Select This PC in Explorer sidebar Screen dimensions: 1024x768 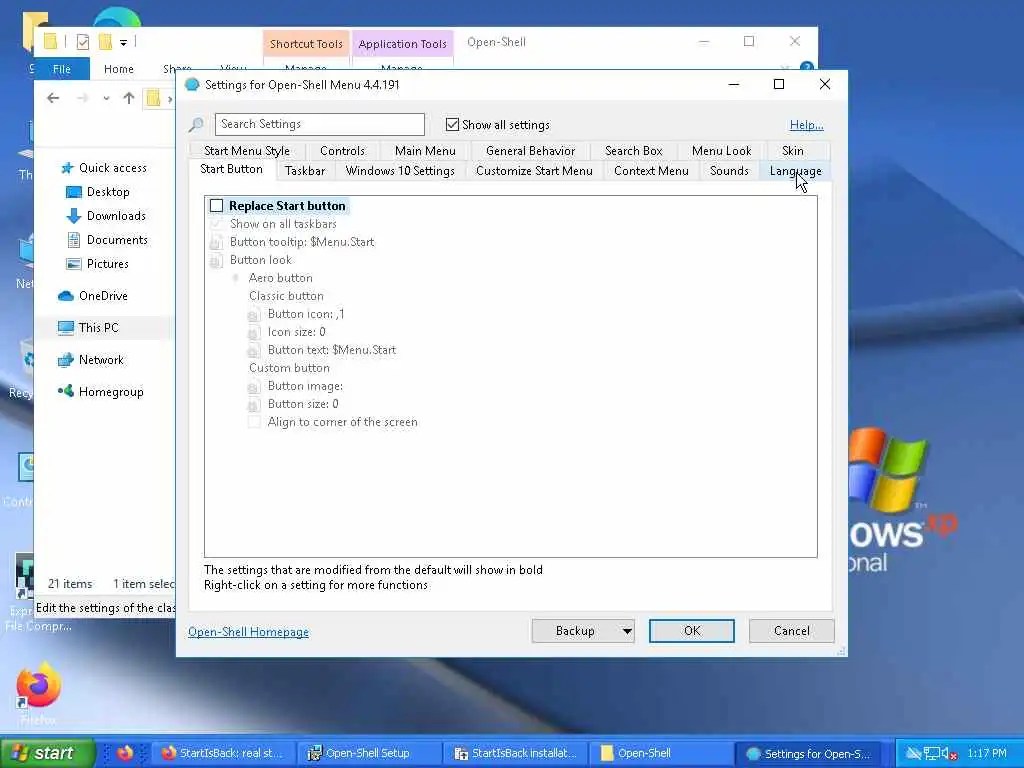tap(98, 328)
